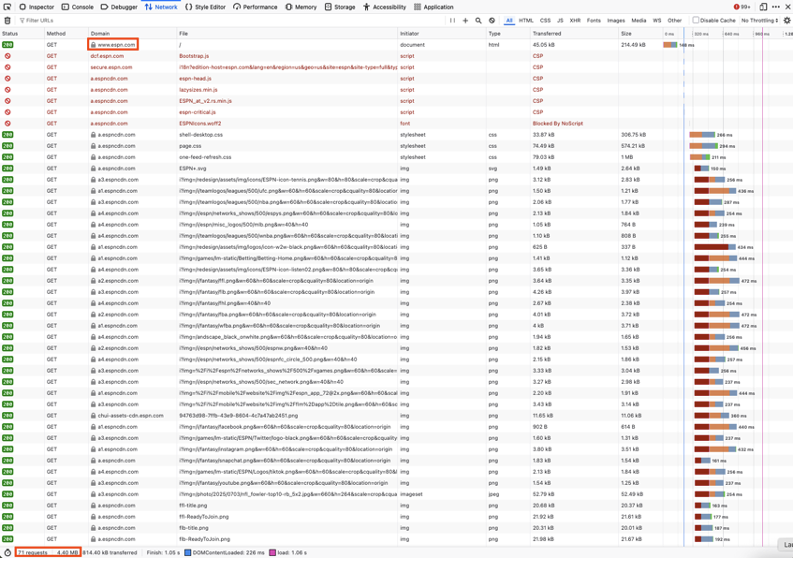Filter requests to HTML only
Image resolution: width=794 pixels, height=562 pixels.
click(526, 21)
